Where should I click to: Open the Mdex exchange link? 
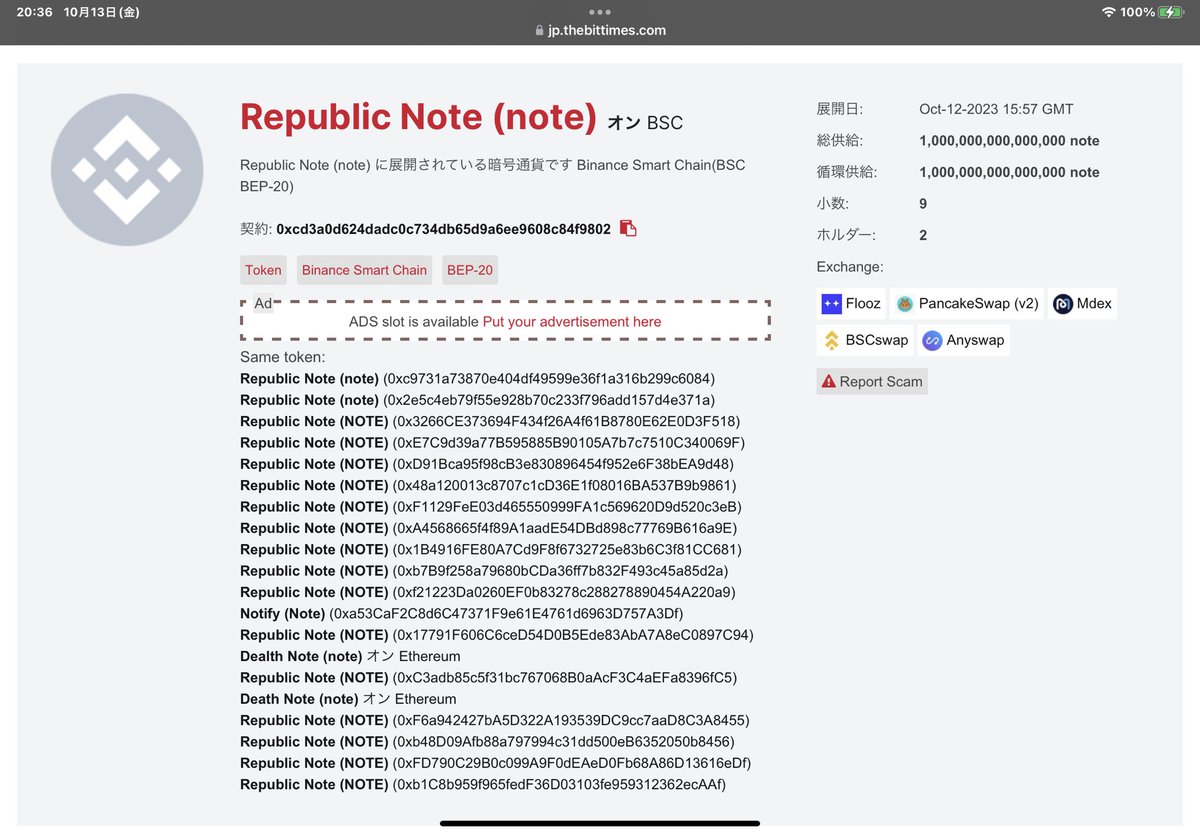point(1082,304)
